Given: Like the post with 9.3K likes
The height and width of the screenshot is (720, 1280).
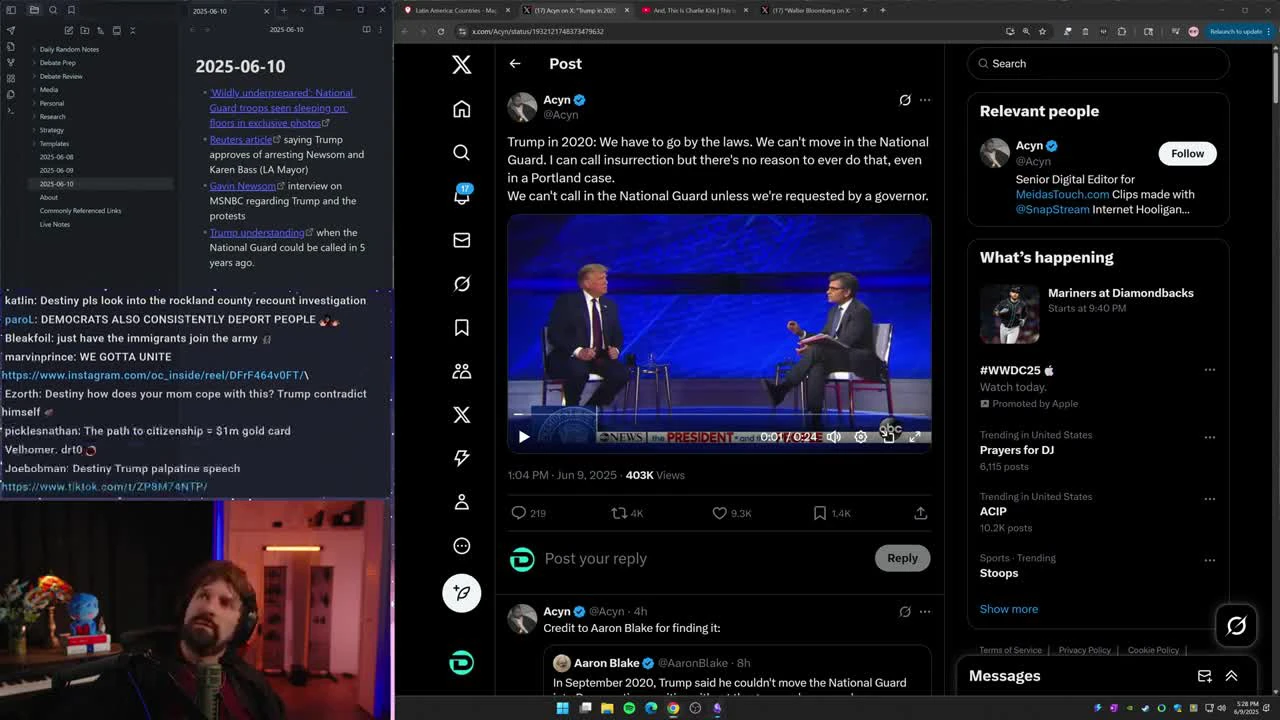Looking at the screenshot, I should point(719,513).
